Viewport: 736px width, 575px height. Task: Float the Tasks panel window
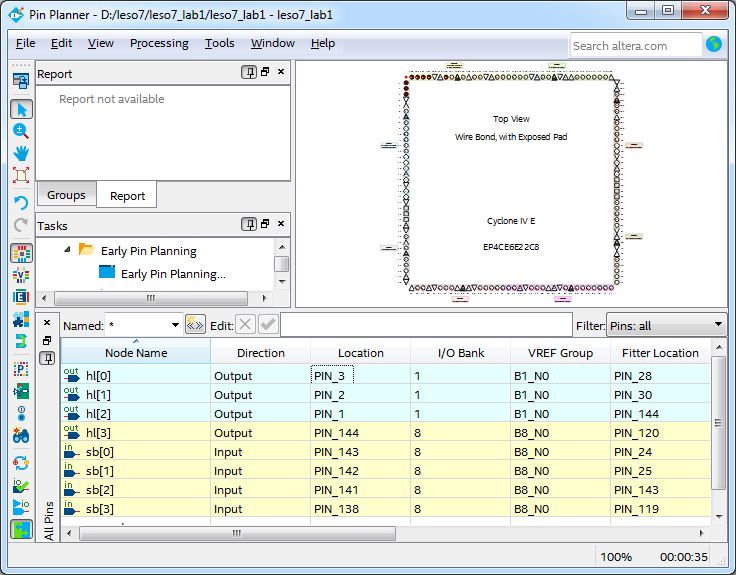[265, 224]
